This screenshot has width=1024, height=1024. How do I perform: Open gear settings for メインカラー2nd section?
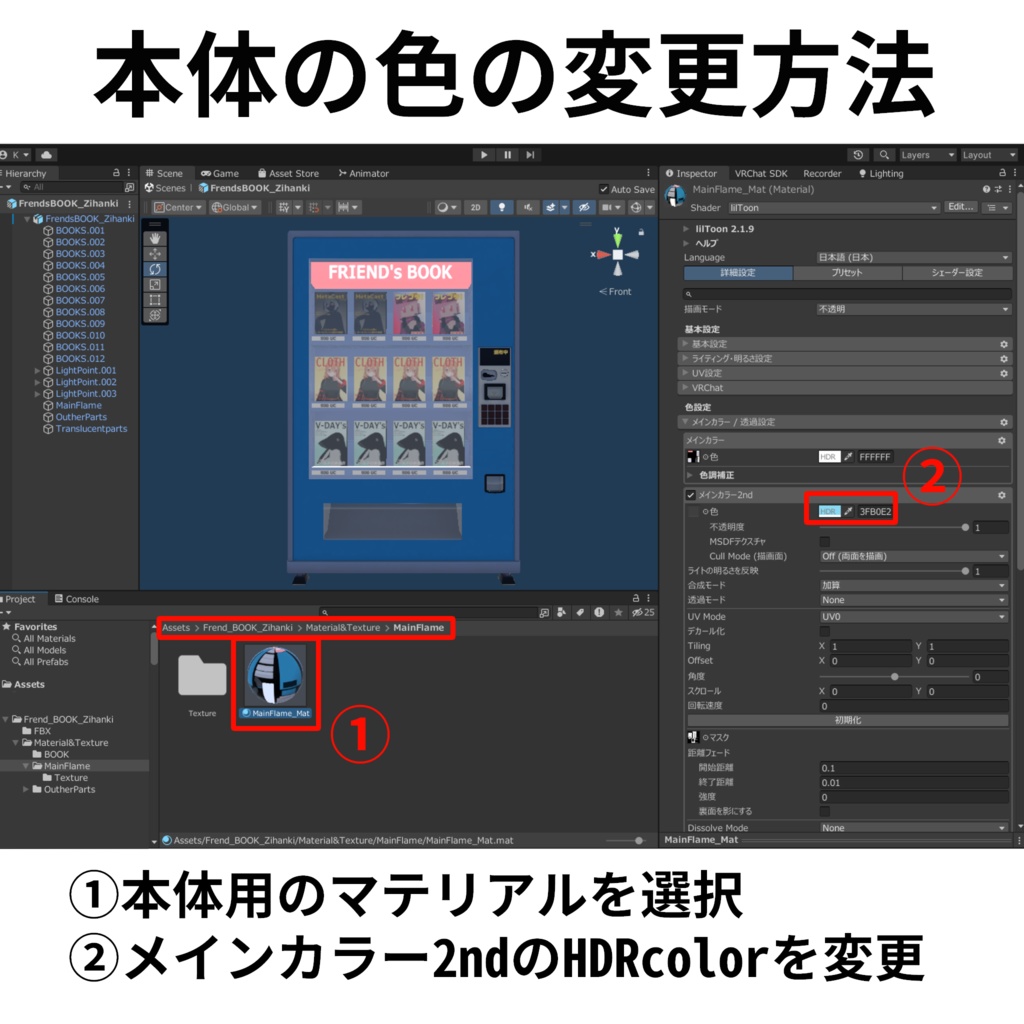(x=1002, y=495)
